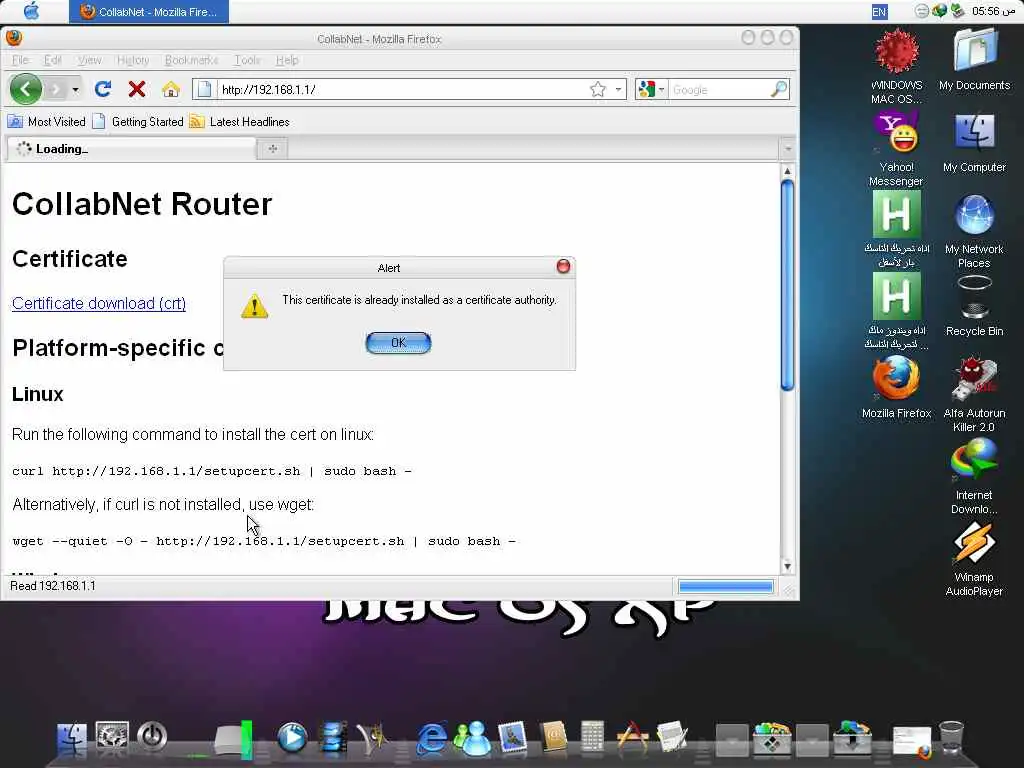Open the Latest Headlines feed bookmark
1024x768 pixels.
(x=239, y=121)
